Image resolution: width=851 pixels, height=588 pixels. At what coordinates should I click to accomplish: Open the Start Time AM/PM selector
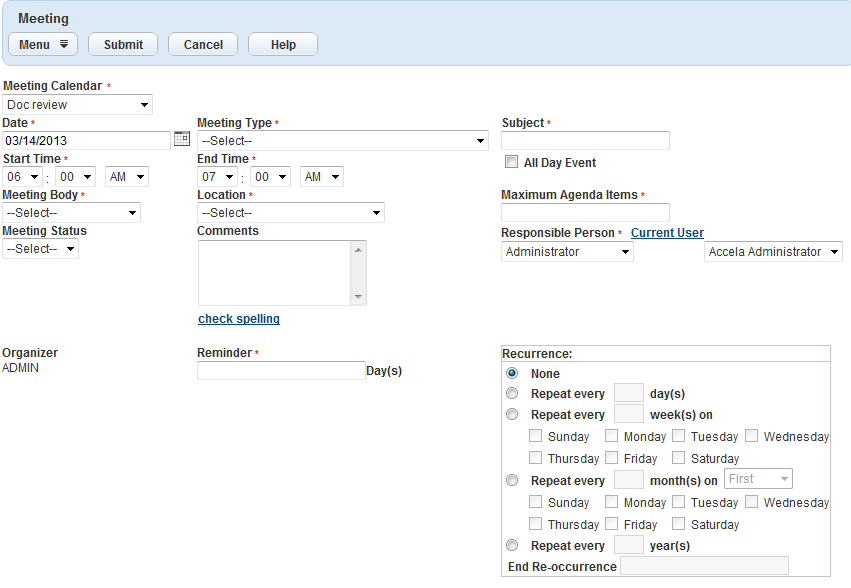tap(127, 177)
